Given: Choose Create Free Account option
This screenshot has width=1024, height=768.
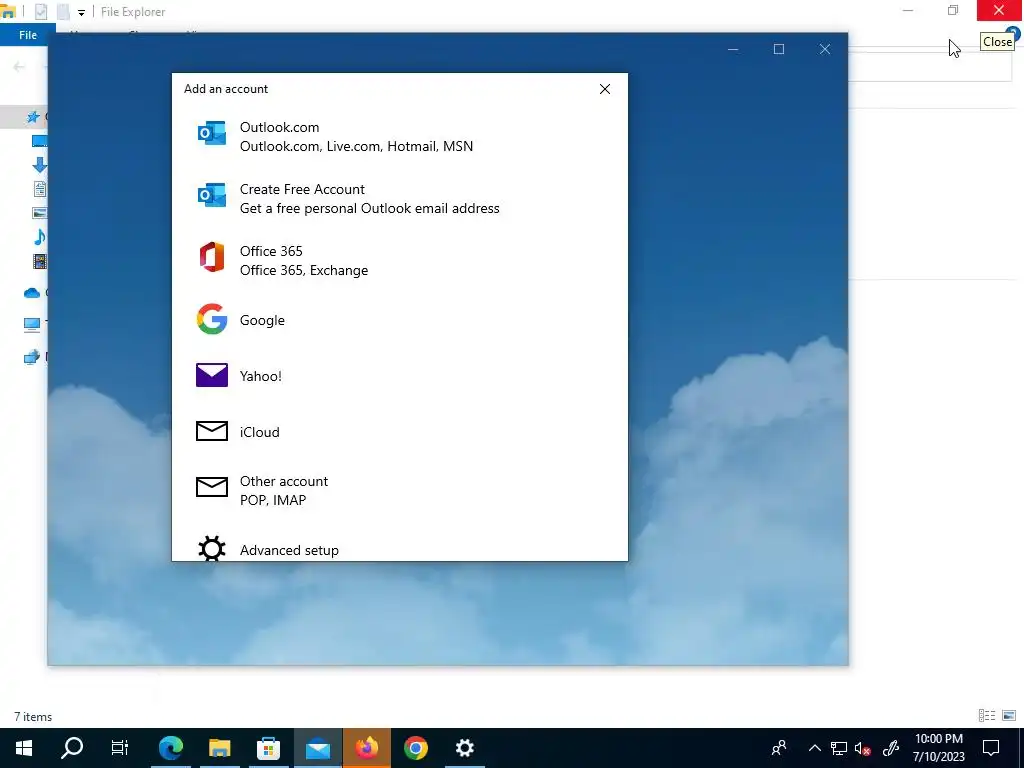Looking at the screenshot, I should point(400,199).
